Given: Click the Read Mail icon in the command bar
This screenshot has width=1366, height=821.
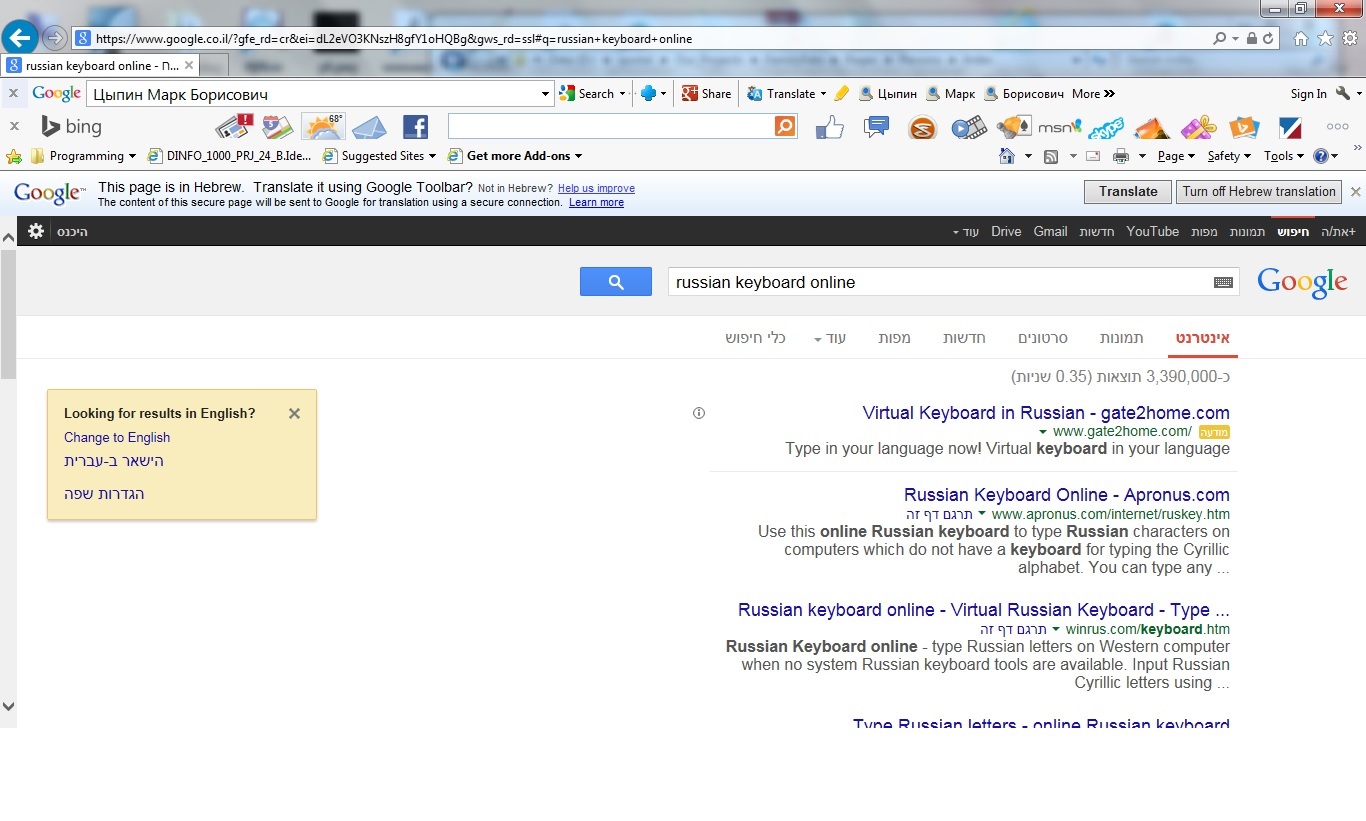Looking at the screenshot, I should click(x=1093, y=156).
